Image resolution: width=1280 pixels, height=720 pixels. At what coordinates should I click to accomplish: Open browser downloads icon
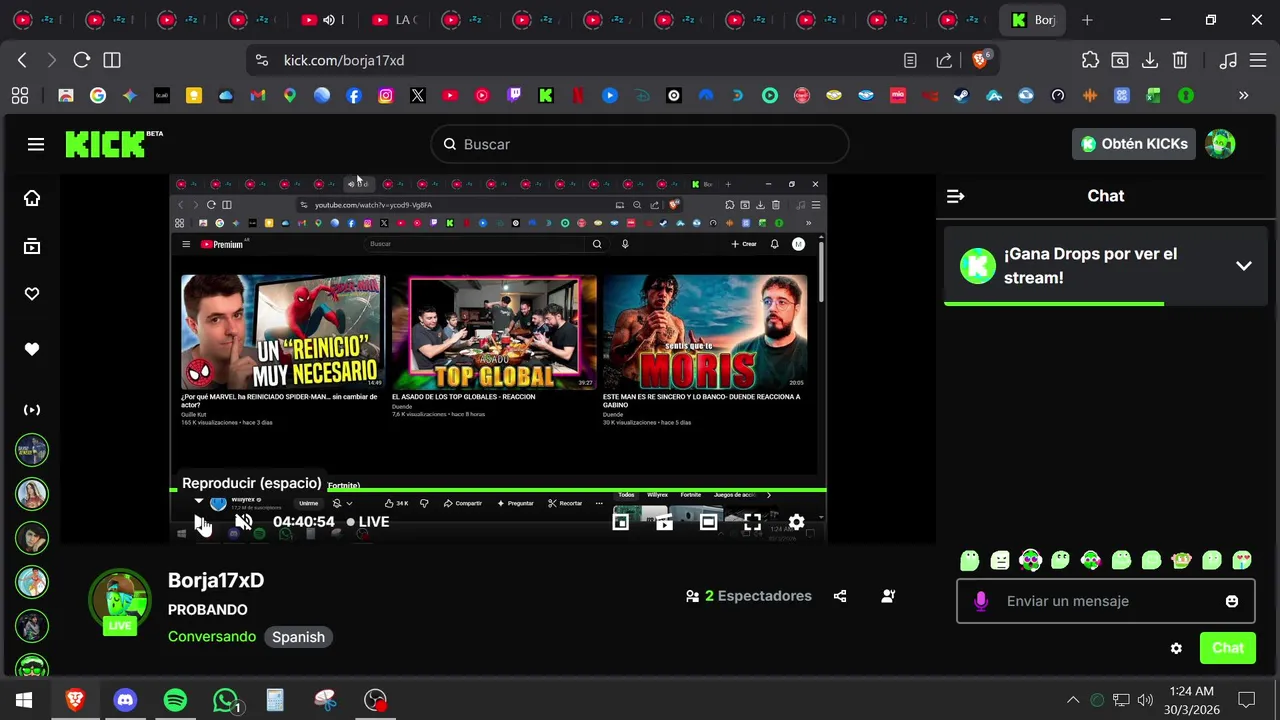coord(1150,60)
